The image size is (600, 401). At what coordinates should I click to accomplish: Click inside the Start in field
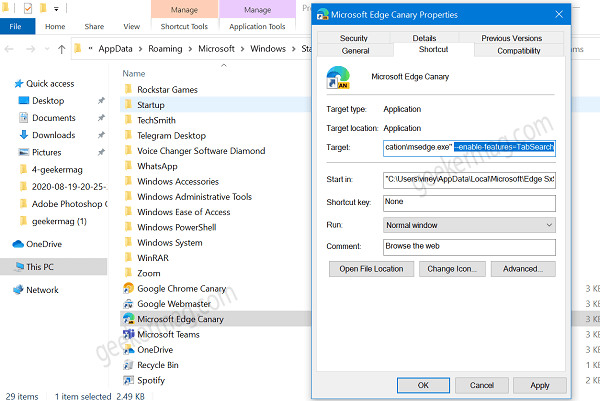click(x=469, y=180)
